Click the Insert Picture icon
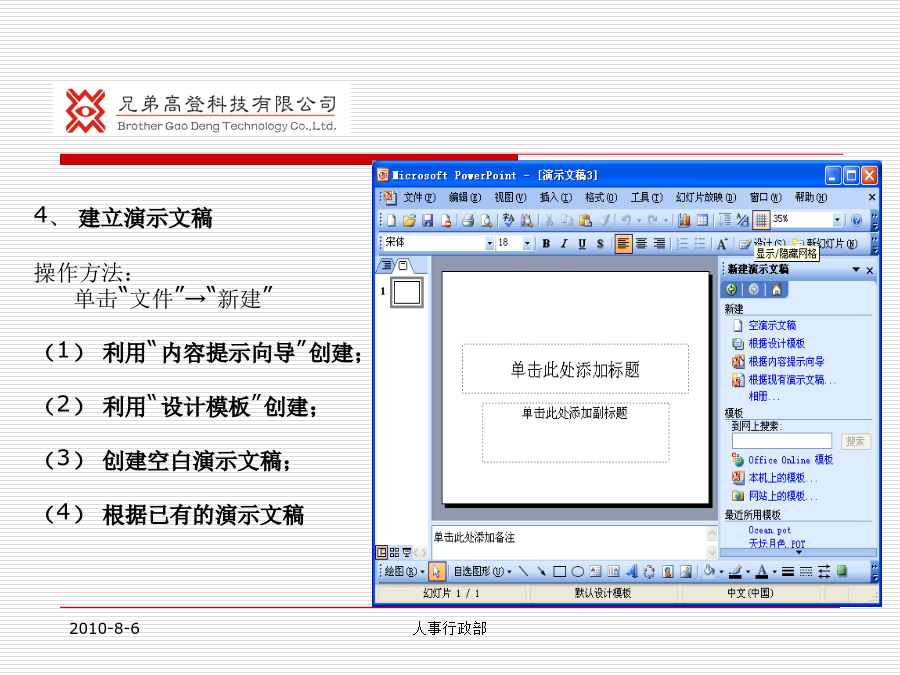Image resolution: width=900 pixels, height=675 pixels. 686,572
